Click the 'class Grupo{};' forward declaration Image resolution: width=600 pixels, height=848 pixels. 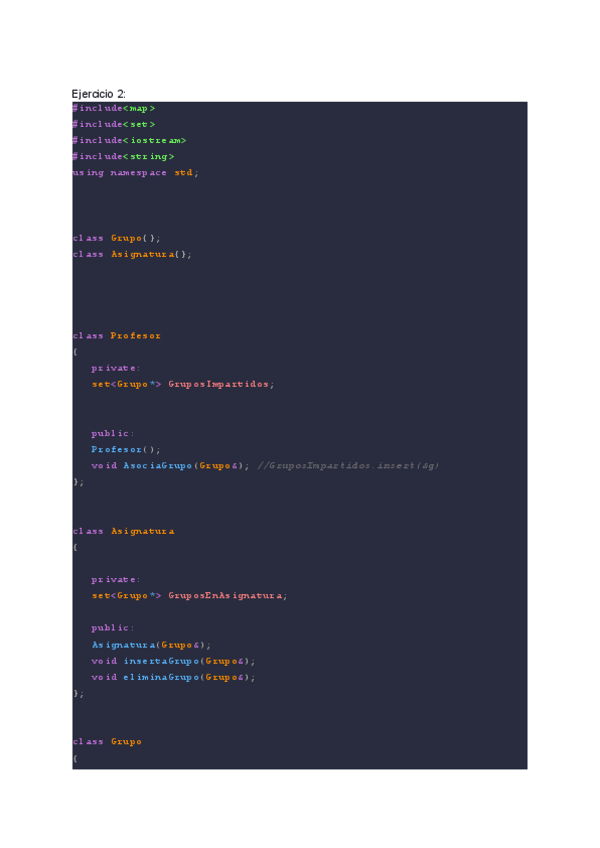point(117,238)
